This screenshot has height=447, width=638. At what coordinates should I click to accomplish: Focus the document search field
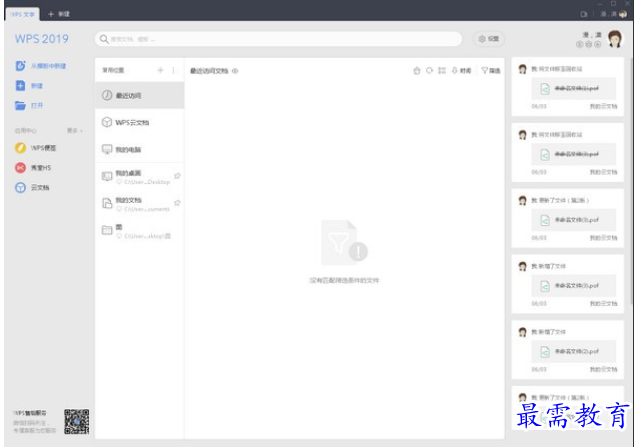click(279, 39)
